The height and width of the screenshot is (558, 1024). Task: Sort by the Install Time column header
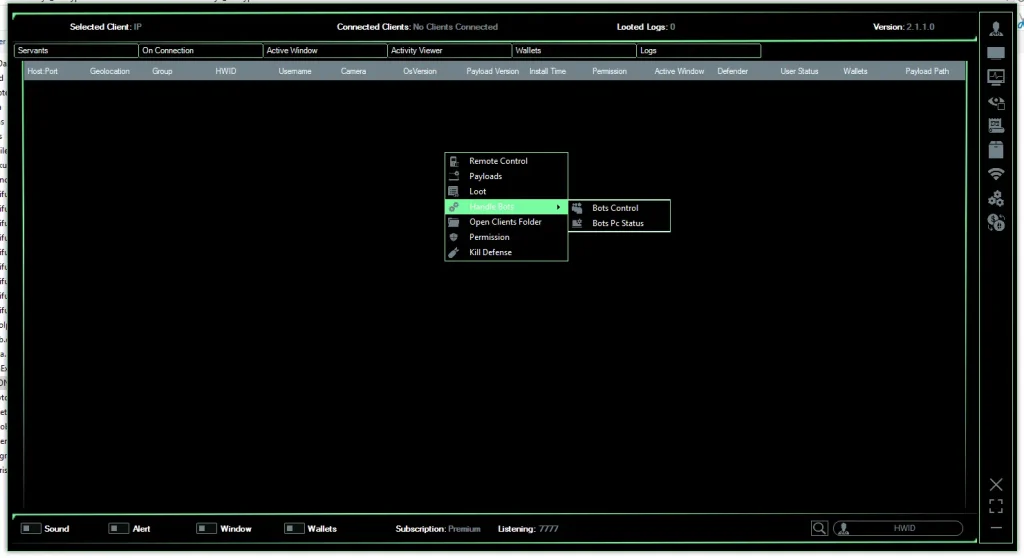coord(548,72)
